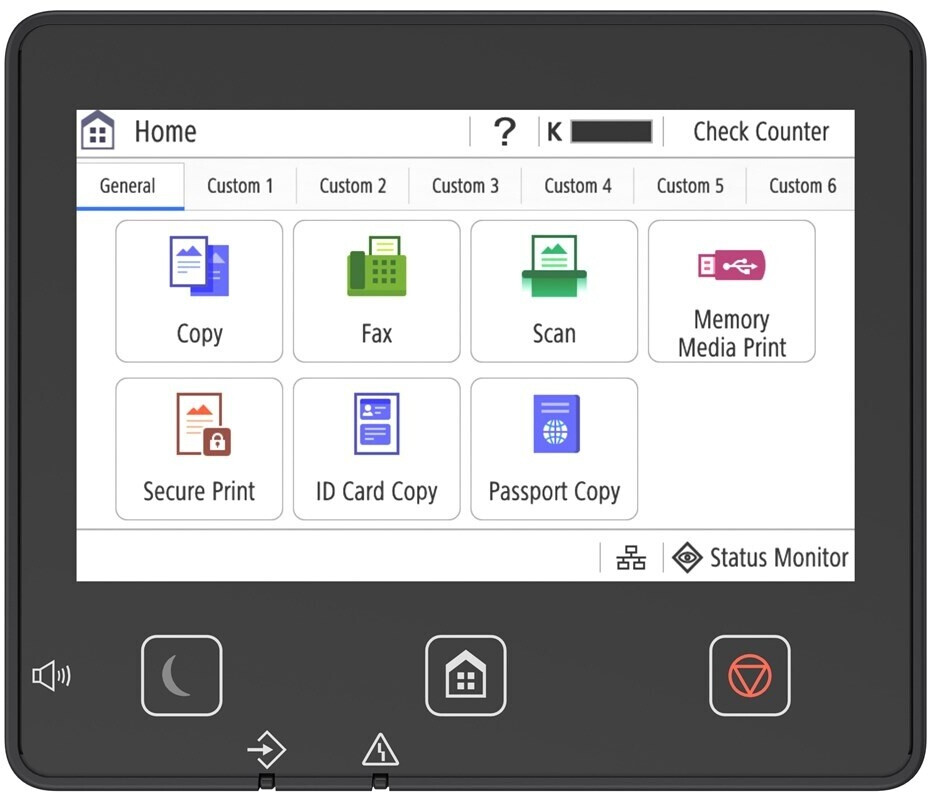
Task: Open the Custom 4 tab
Action: coord(578,186)
